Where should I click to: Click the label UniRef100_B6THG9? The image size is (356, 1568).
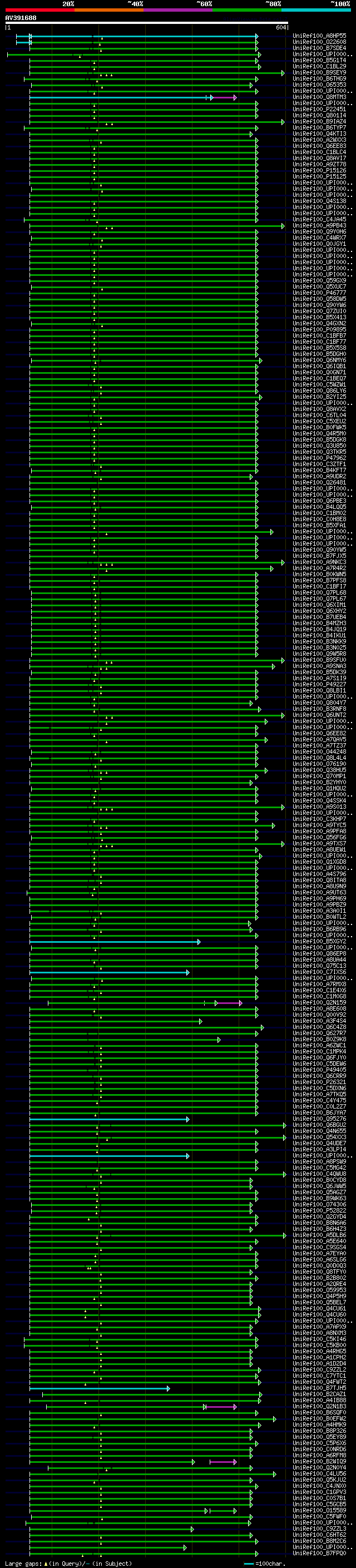[x=319, y=78]
